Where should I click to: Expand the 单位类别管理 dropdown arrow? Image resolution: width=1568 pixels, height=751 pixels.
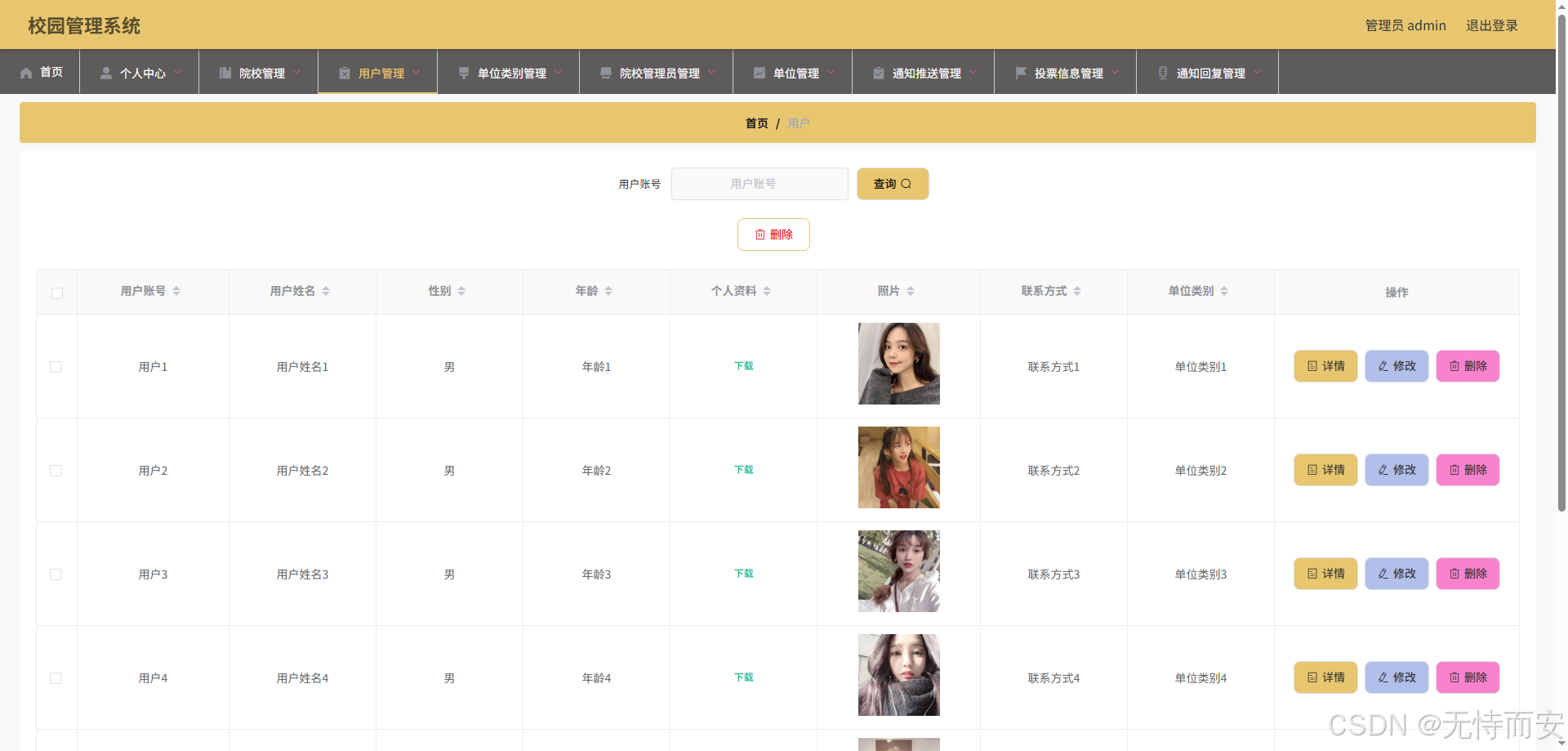click(x=558, y=72)
